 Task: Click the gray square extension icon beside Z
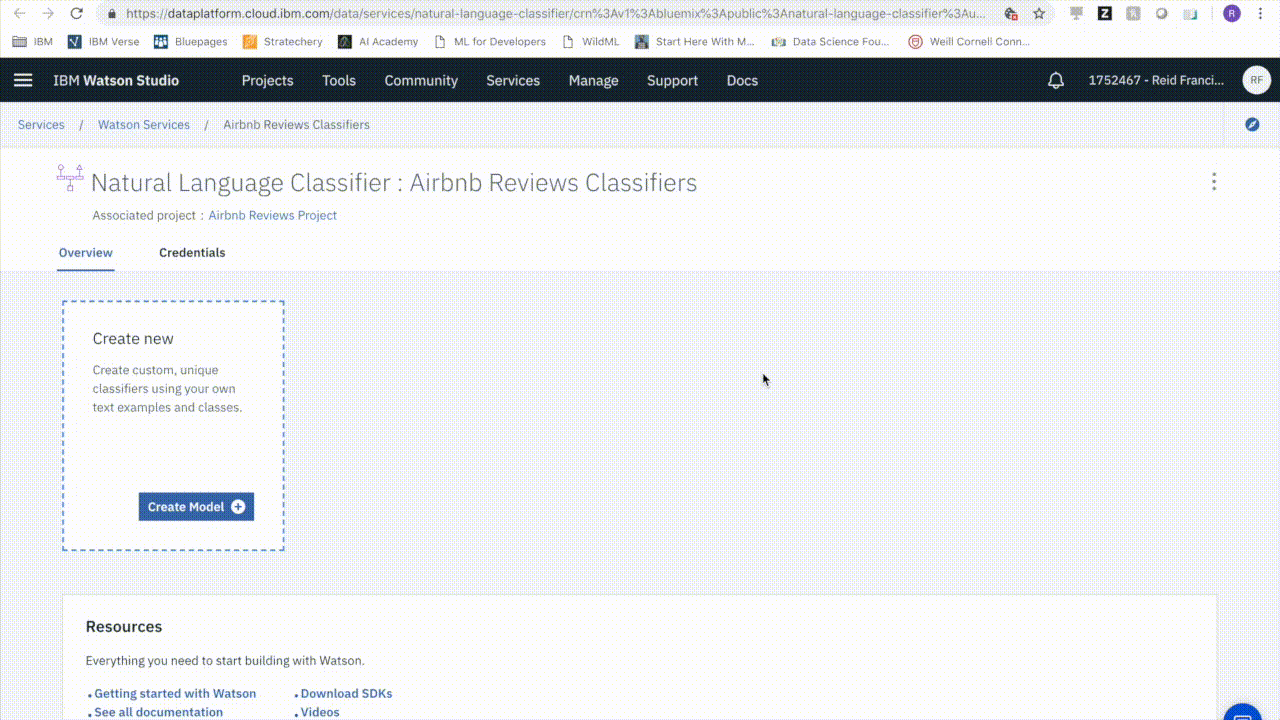(1132, 14)
